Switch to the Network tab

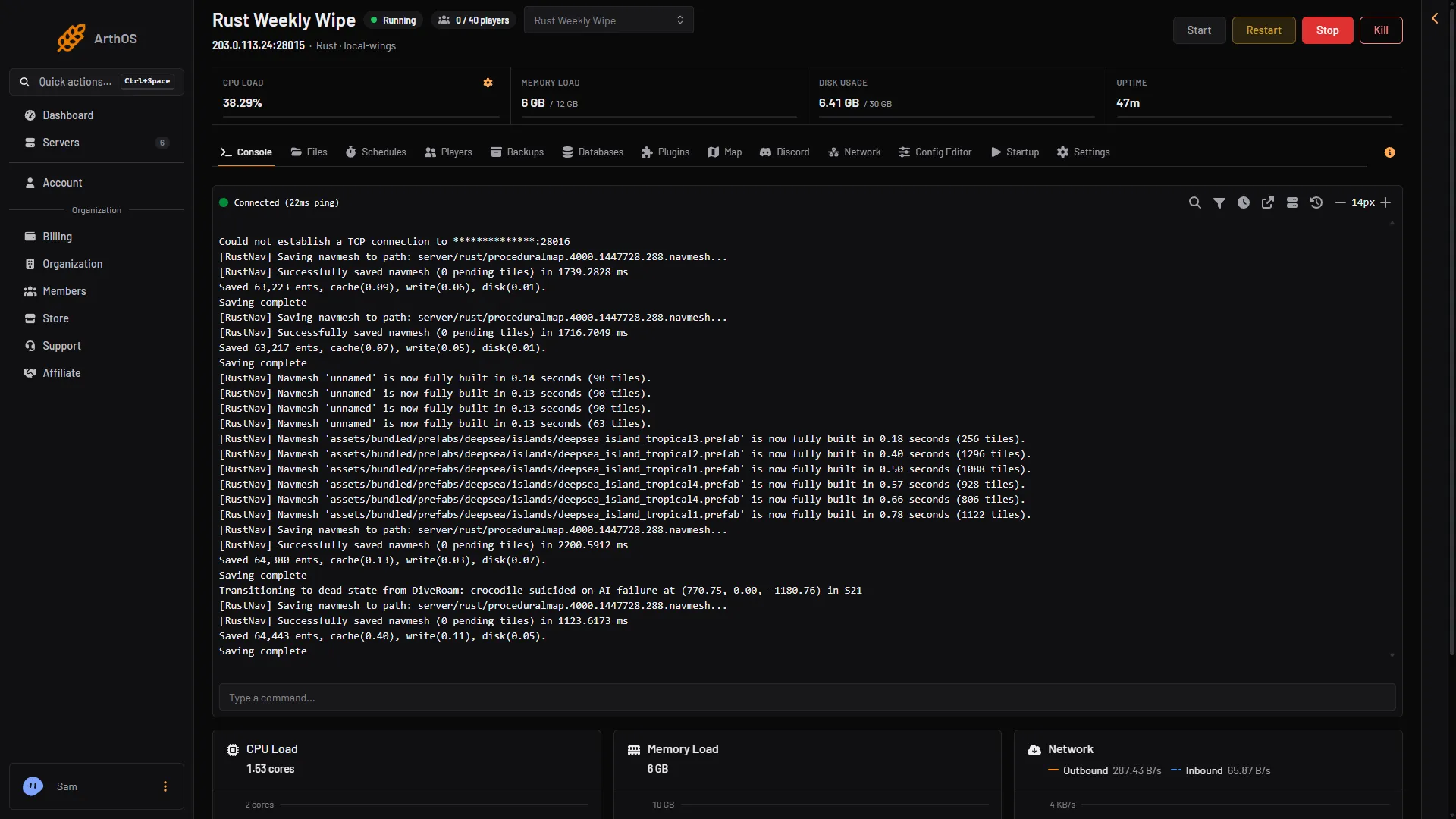click(855, 152)
